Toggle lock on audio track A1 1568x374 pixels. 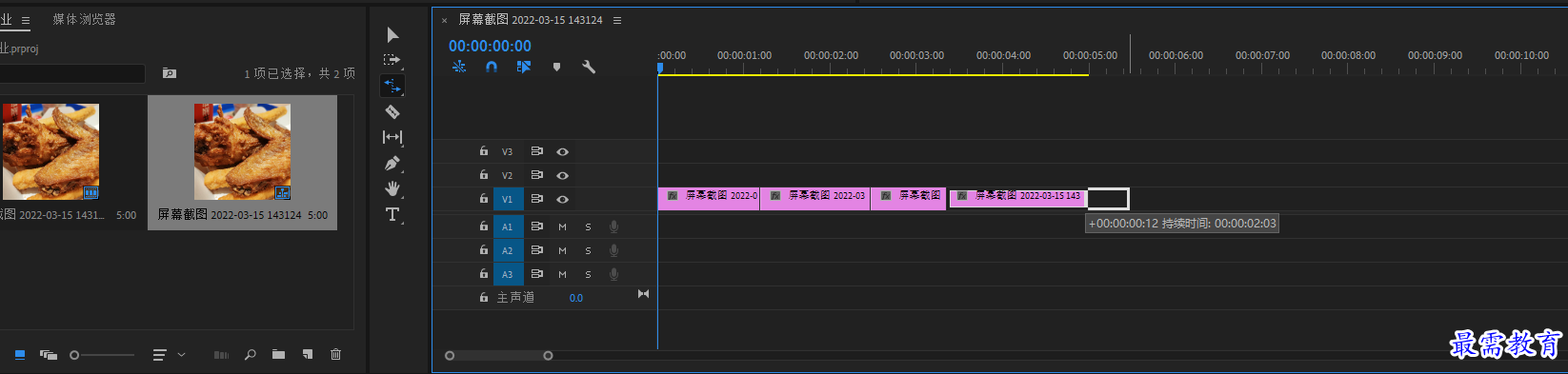coord(484,226)
